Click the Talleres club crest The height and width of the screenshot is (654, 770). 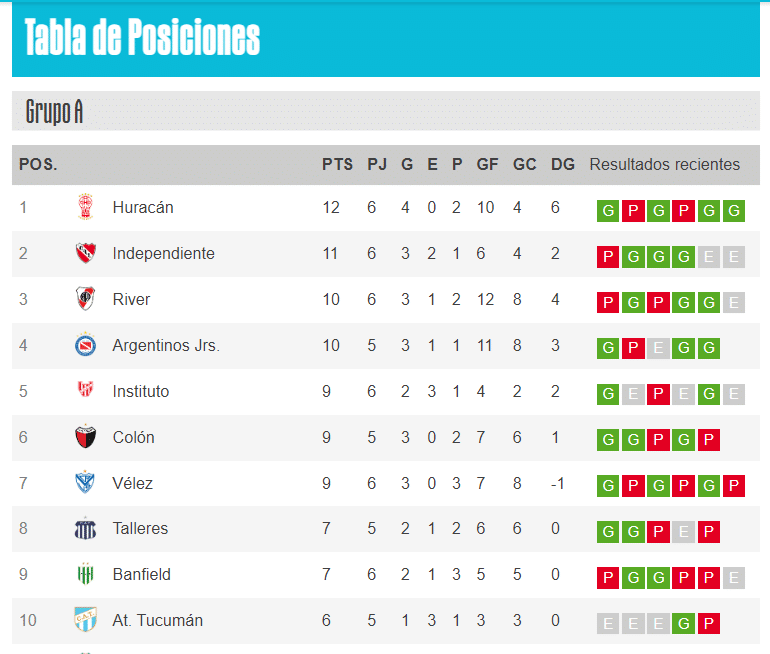85,528
